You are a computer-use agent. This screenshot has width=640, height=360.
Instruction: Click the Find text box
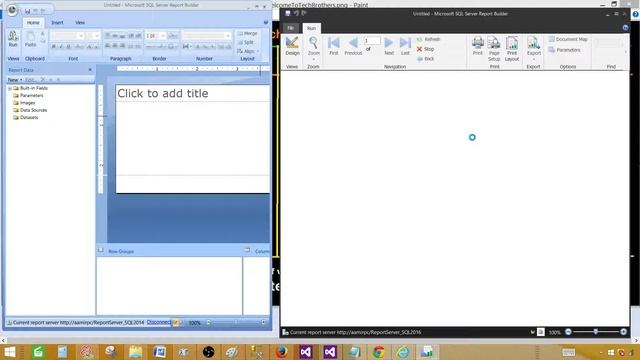[608, 42]
